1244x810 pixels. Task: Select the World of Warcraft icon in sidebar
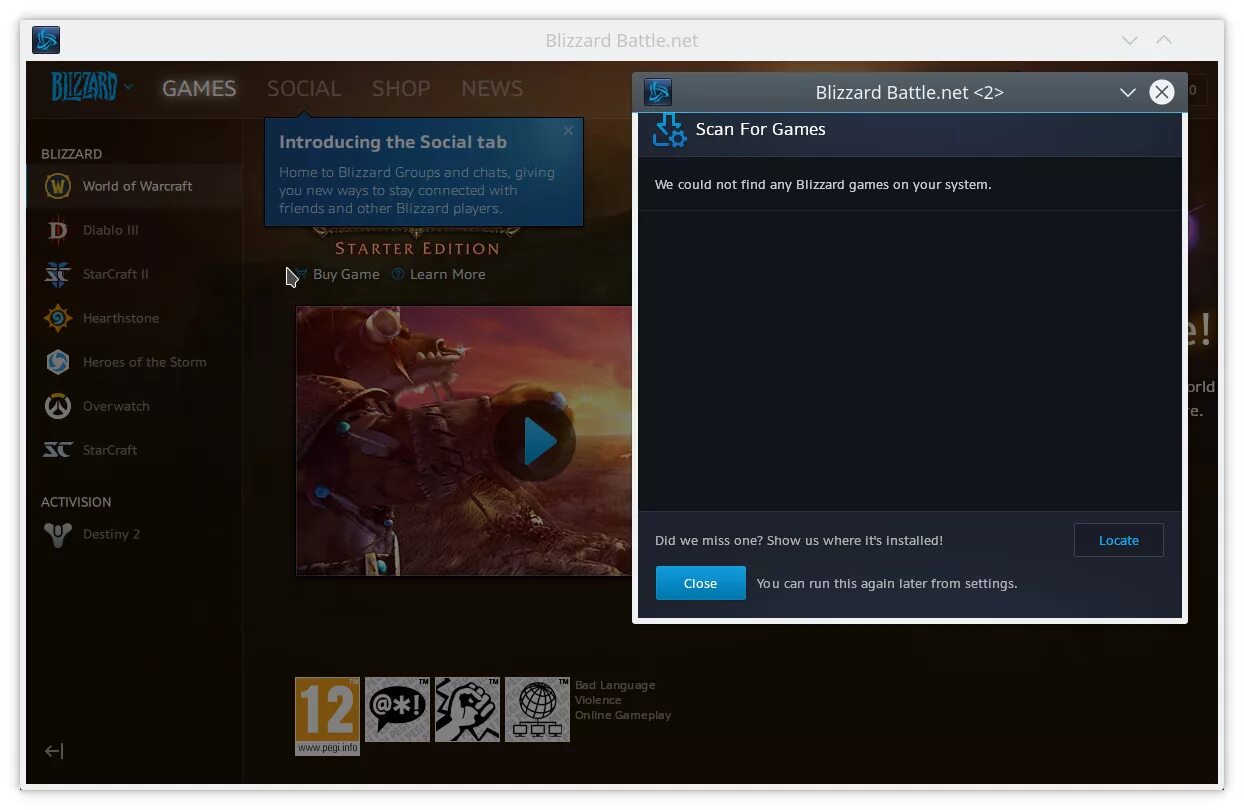(x=58, y=186)
